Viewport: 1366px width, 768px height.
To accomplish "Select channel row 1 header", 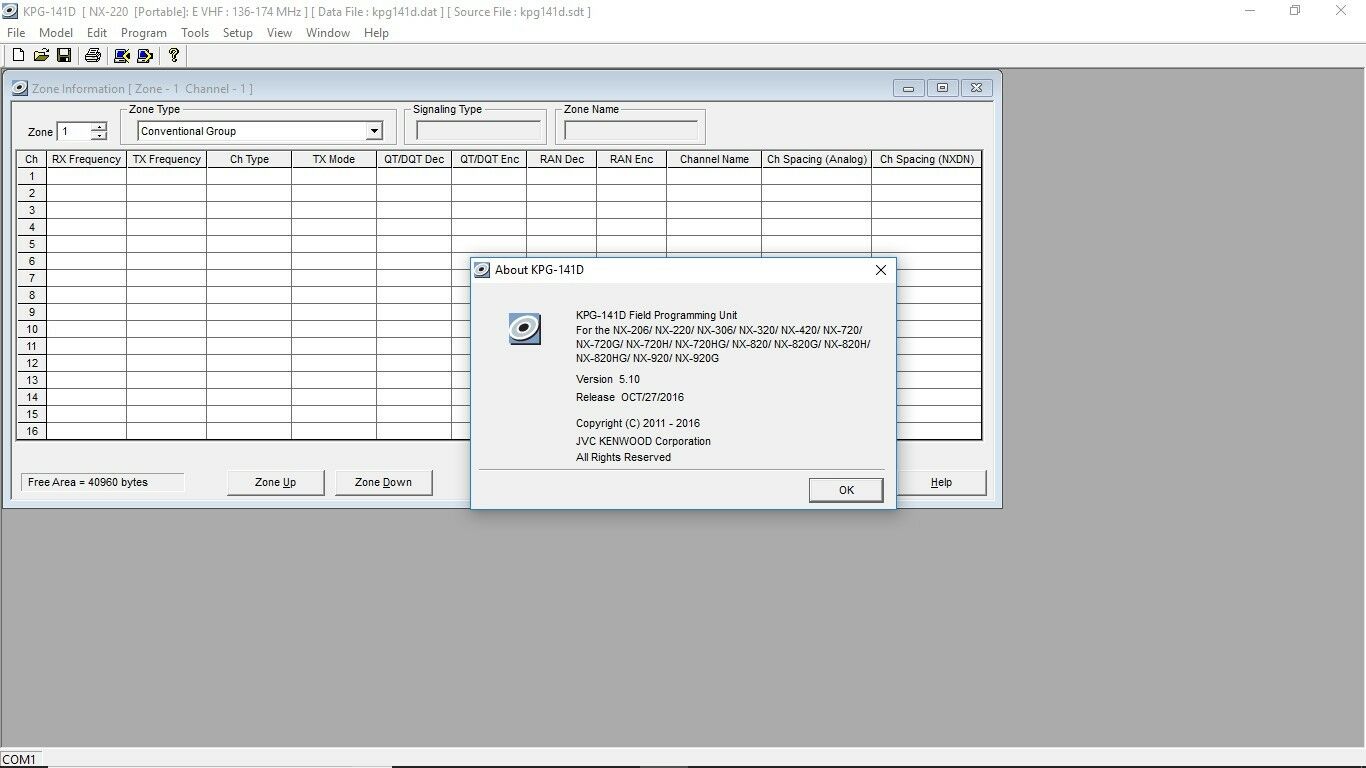I will 32,176.
